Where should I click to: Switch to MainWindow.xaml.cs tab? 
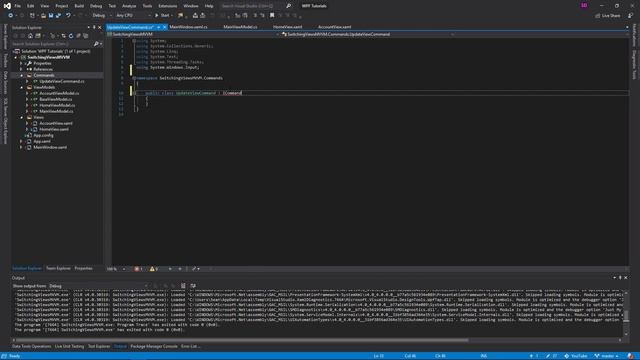click(x=188, y=27)
